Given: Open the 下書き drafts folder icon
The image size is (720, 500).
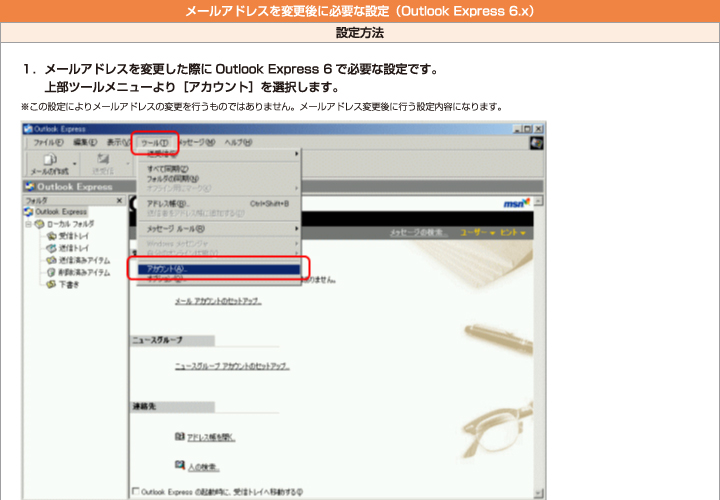Looking at the screenshot, I should (x=52, y=285).
